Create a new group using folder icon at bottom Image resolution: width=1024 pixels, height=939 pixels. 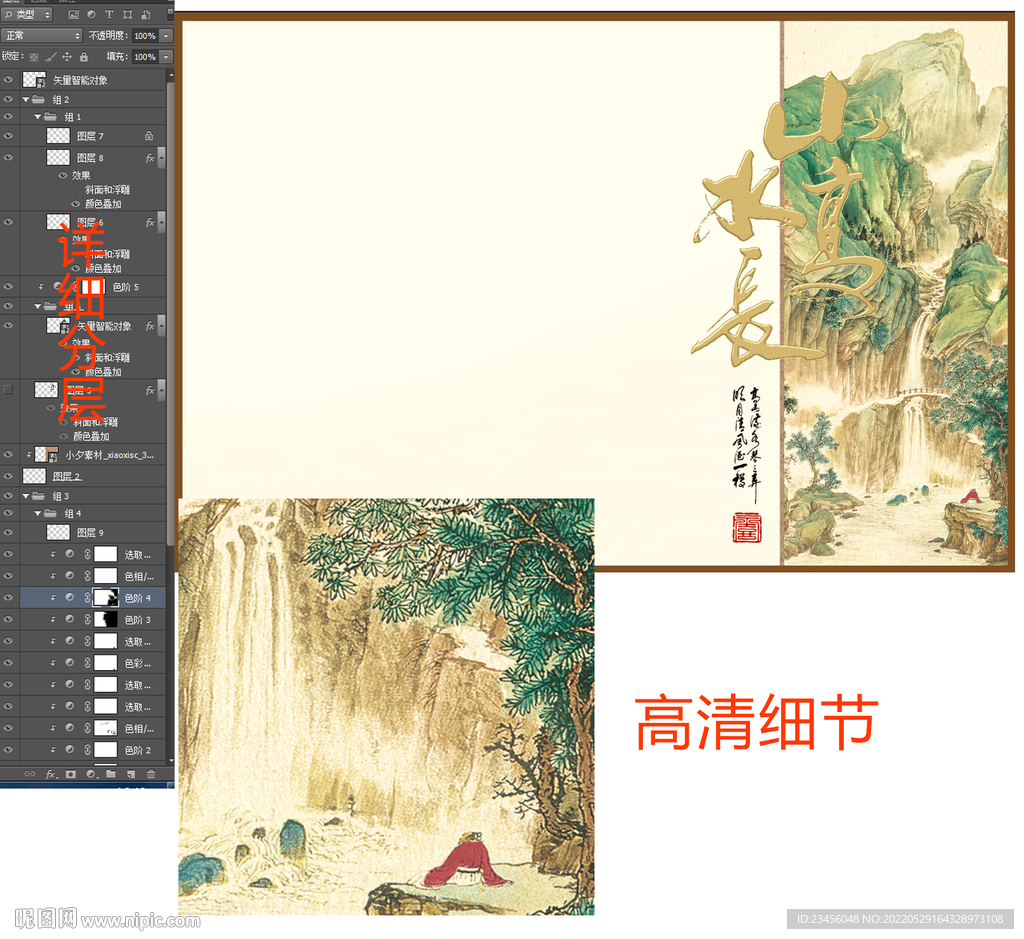pyautogui.click(x=111, y=774)
